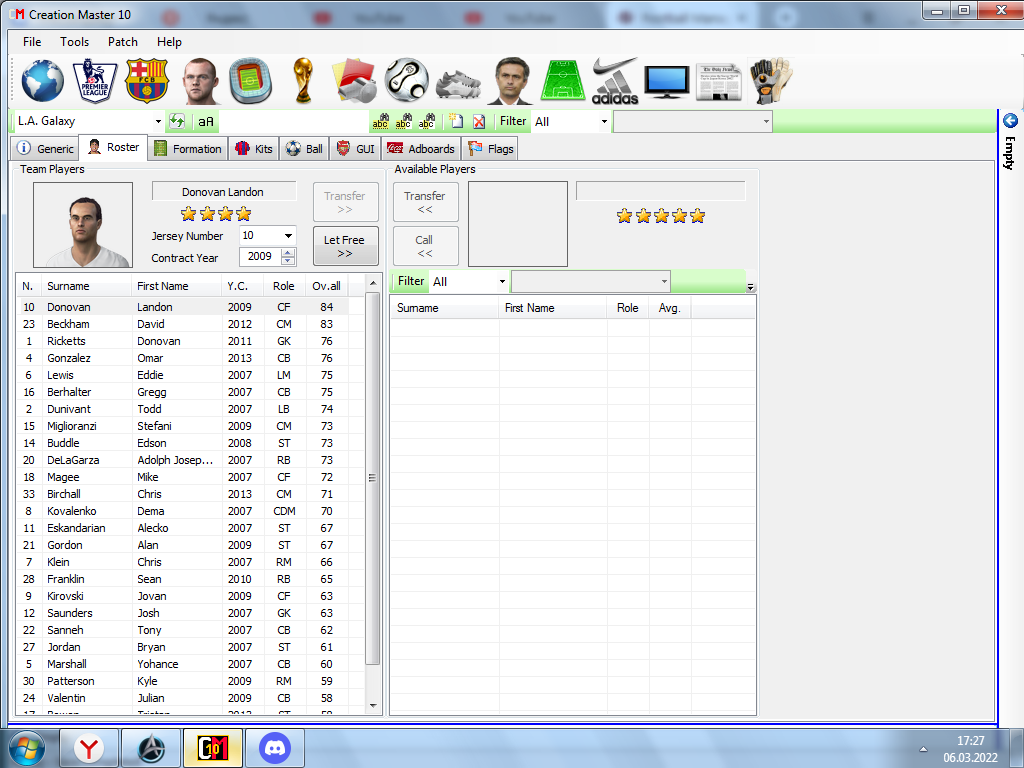Viewport: 1024px width, 768px height.
Task: Select the Premier League leagues icon
Action: [x=94, y=82]
